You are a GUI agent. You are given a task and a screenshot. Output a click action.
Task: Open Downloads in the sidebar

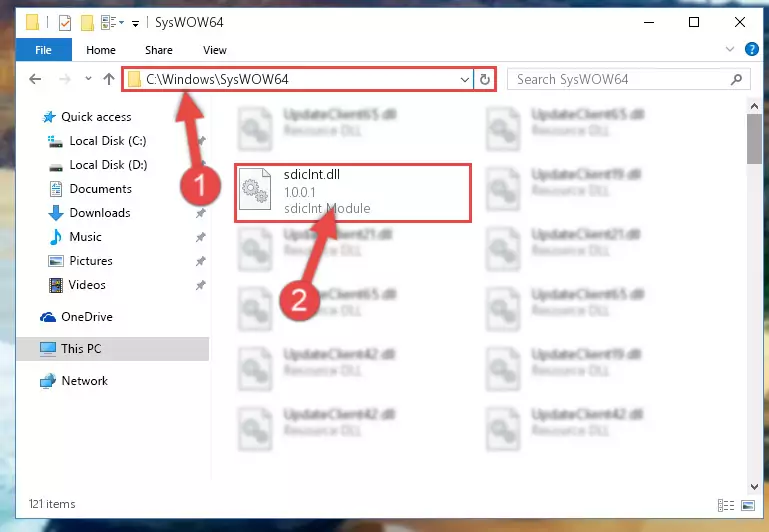coord(100,213)
